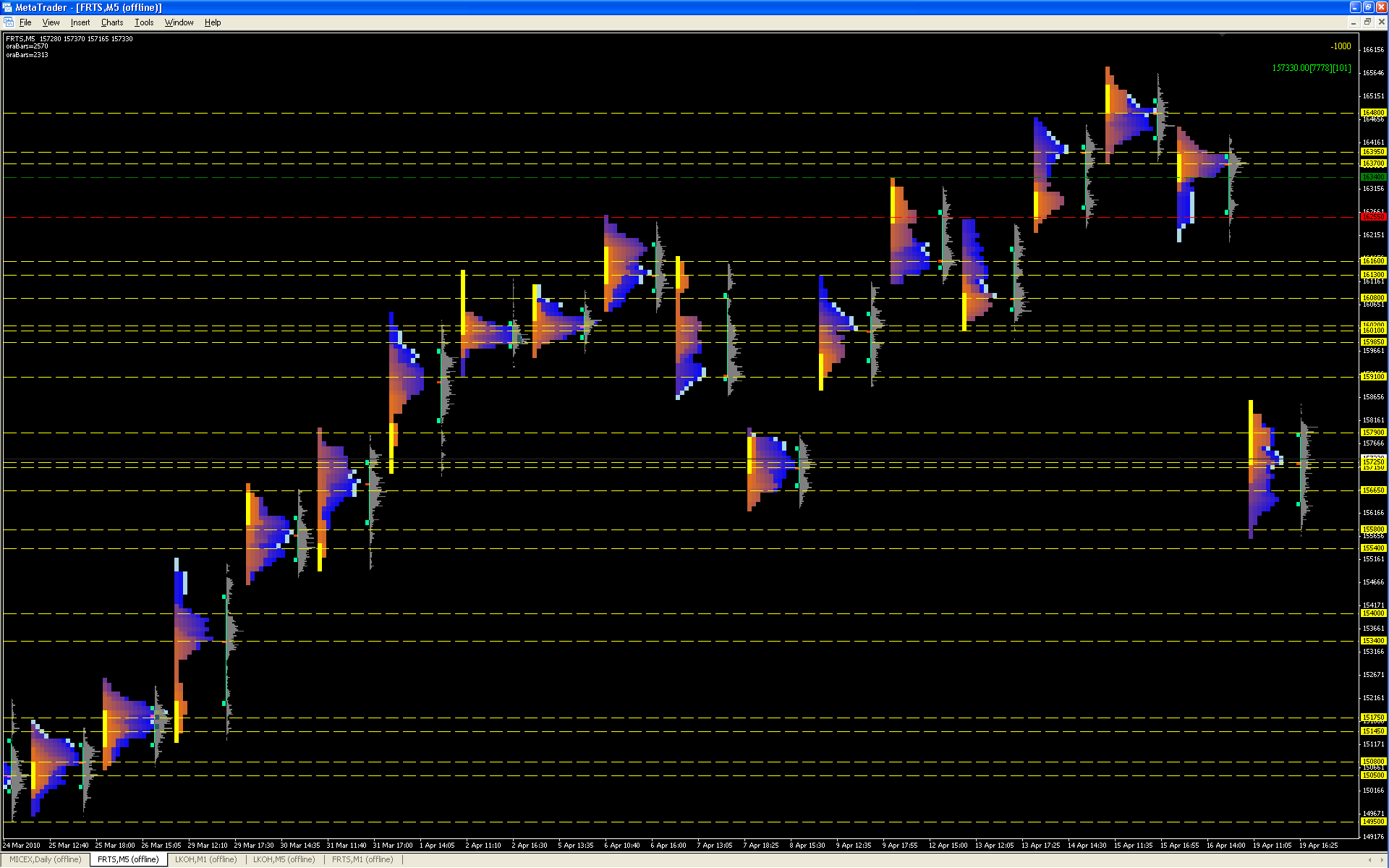Switch to LKOH,M5 (offline) tab

click(x=284, y=859)
